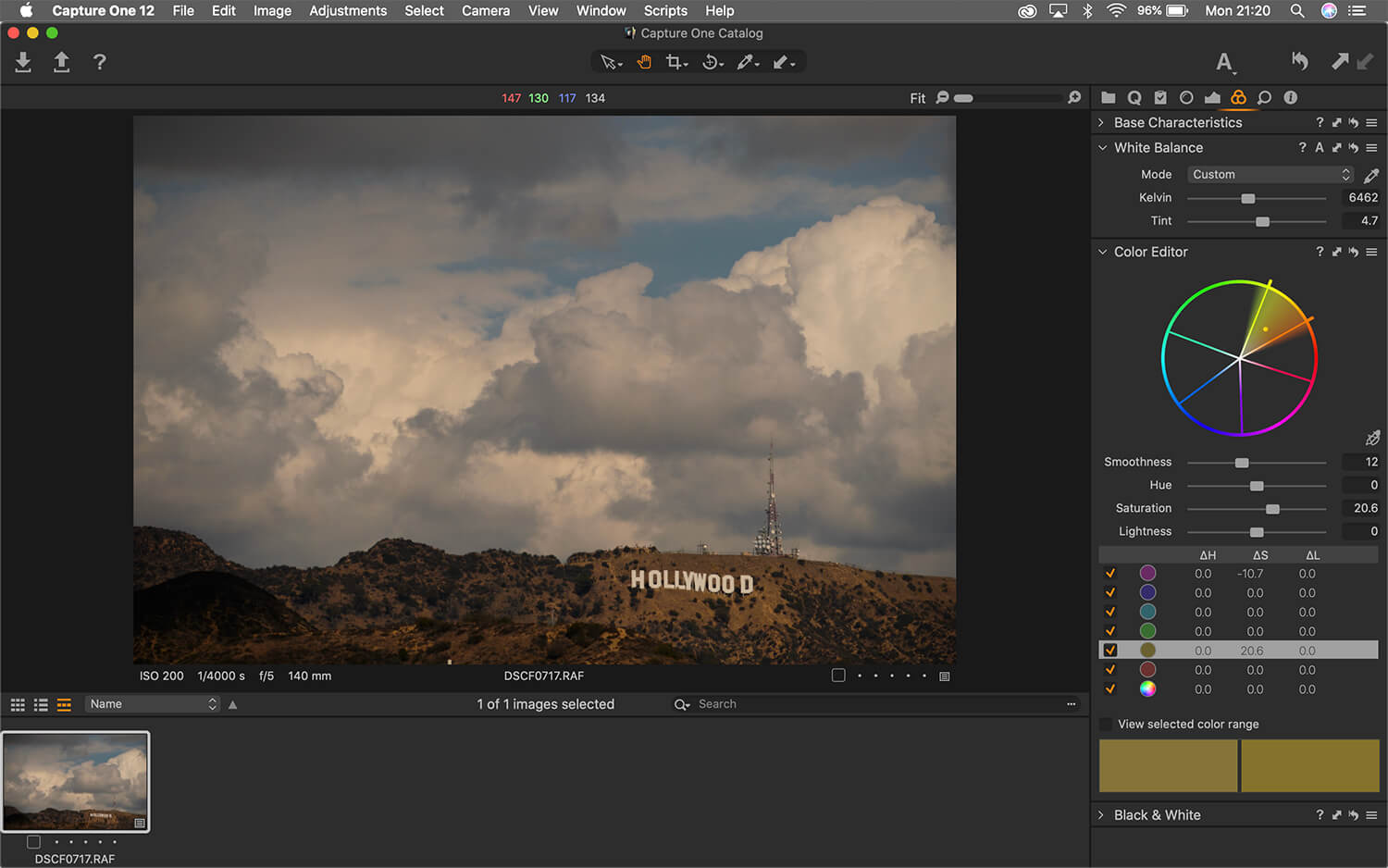Open the Details magnifier tool tab
Viewport: 1388px width, 868px height.
1264,97
